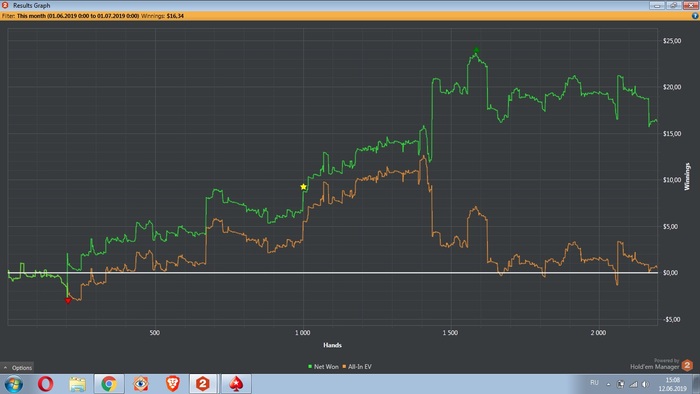Open PokerStars from taskbar
700x394 pixels.
236,384
